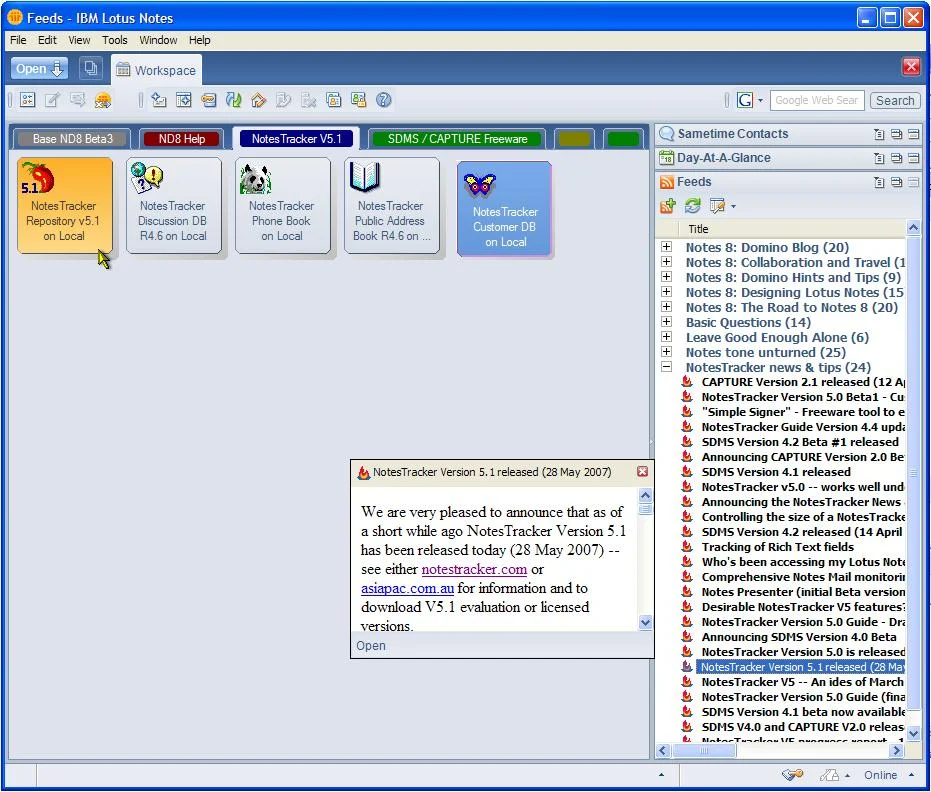This screenshot has width=931, height=792.
Task: Click the Open button with down arrow
Action: [39, 69]
